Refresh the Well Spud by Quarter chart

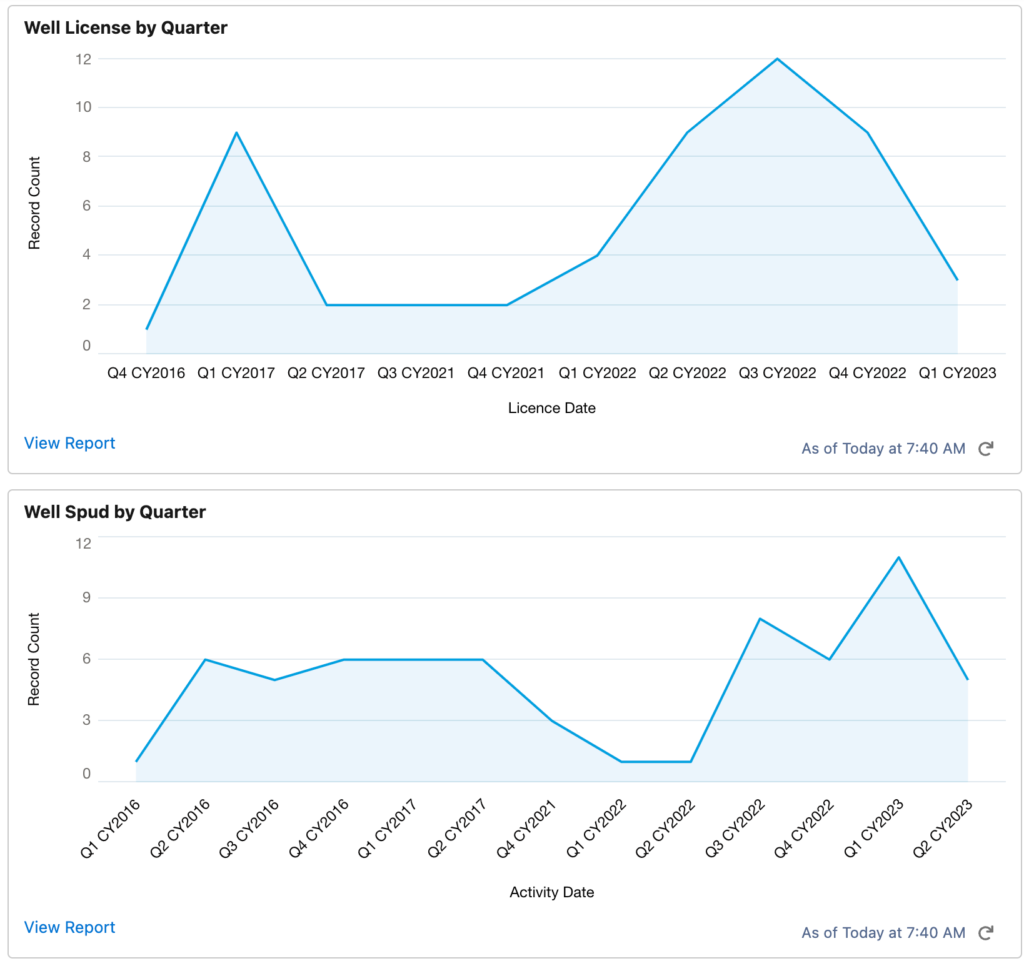pyautogui.click(x=985, y=933)
